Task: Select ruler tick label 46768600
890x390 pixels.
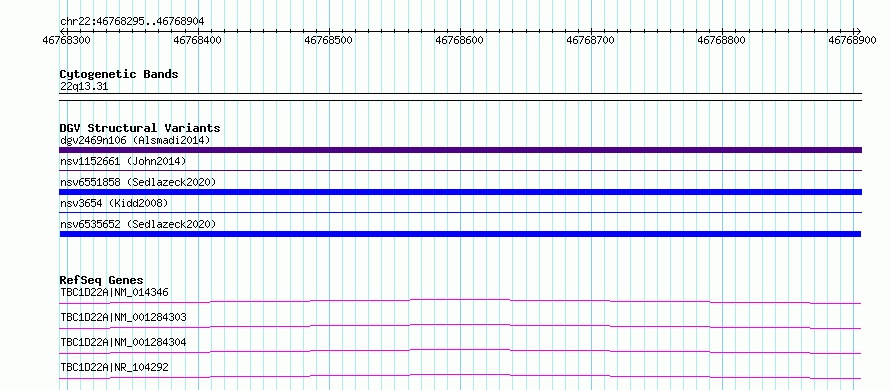Action: click(460, 40)
